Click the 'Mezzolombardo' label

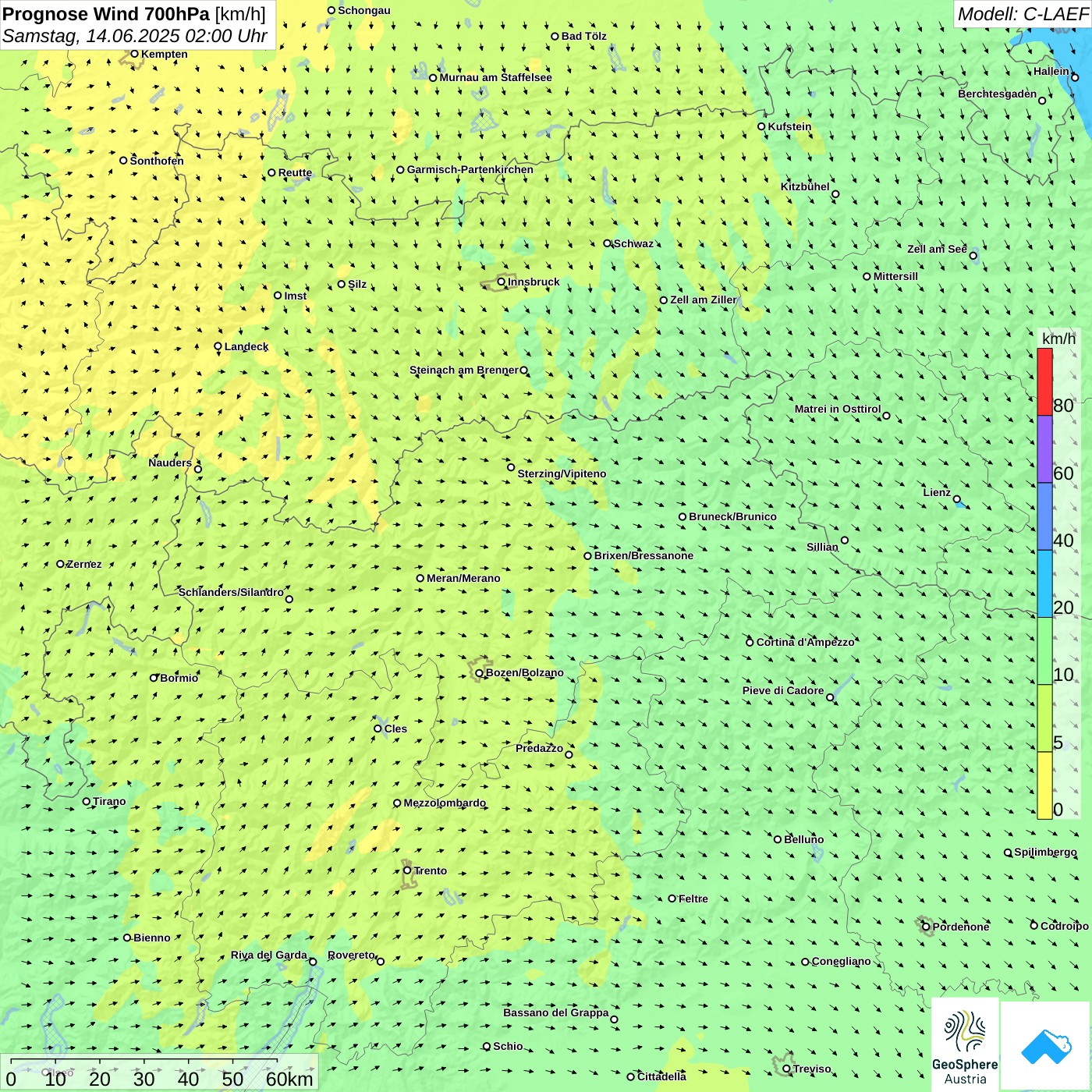pyautogui.click(x=445, y=803)
